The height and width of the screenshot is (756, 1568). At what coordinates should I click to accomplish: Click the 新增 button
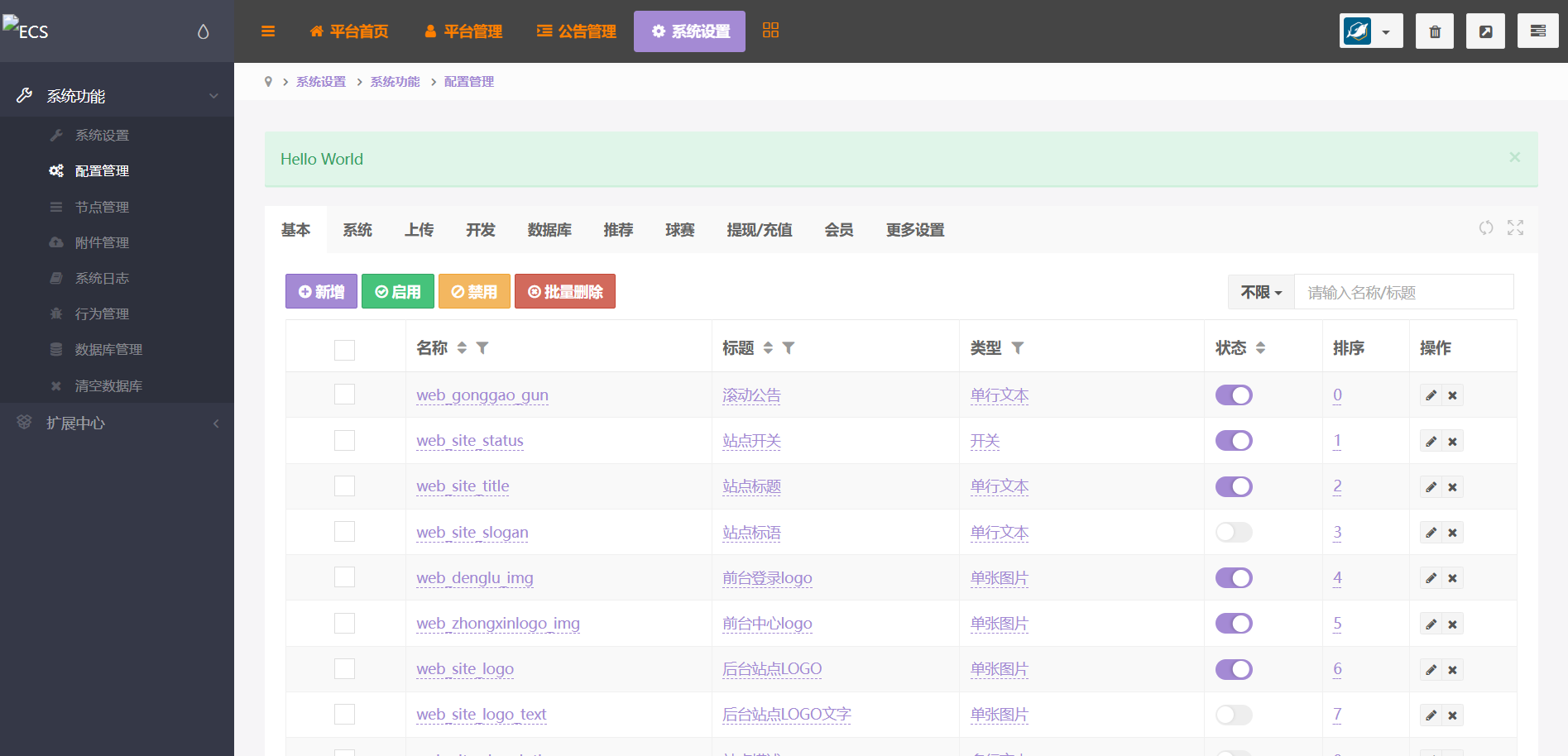(321, 291)
